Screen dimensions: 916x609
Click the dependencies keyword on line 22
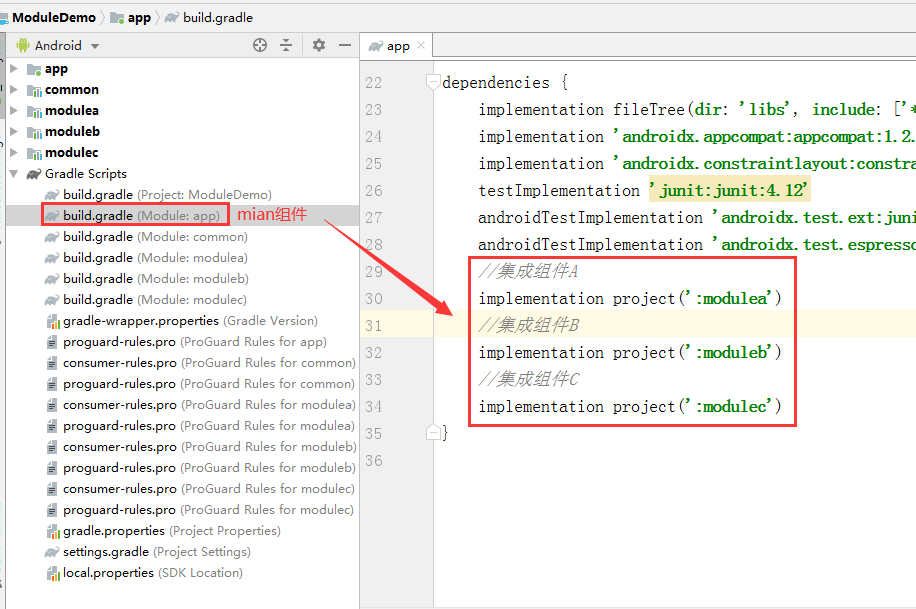496,82
